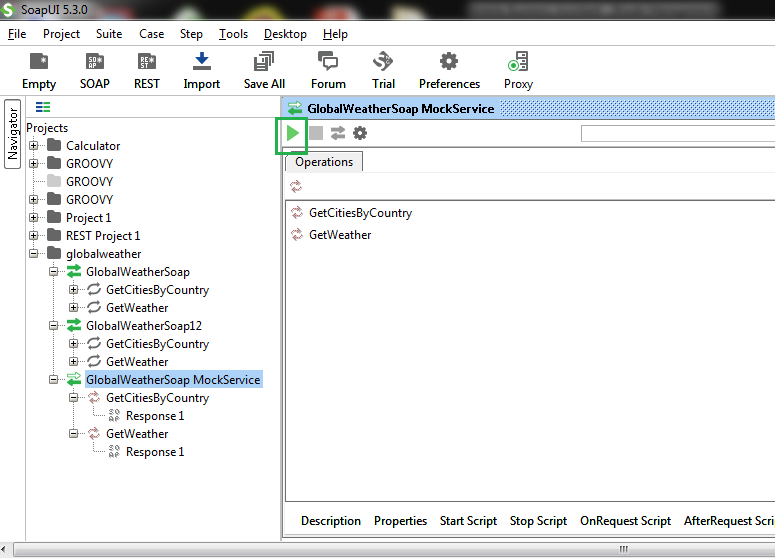775x558 pixels.
Task: Click the Trial toolbar icon
Action: [x=383, y=71]
